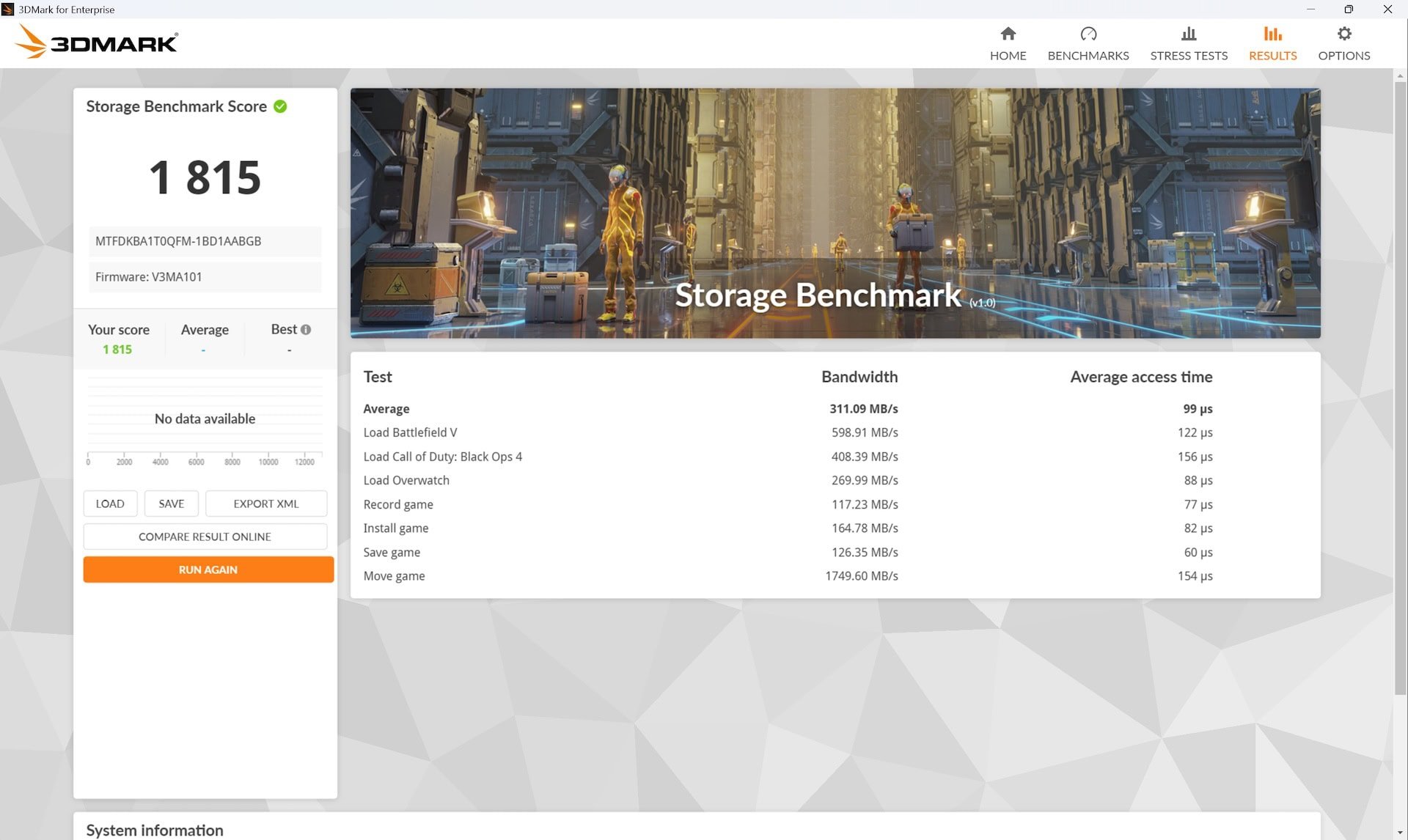Click EXPORT XML button
Screen dimensions: 1408x840
click(266, 504)
